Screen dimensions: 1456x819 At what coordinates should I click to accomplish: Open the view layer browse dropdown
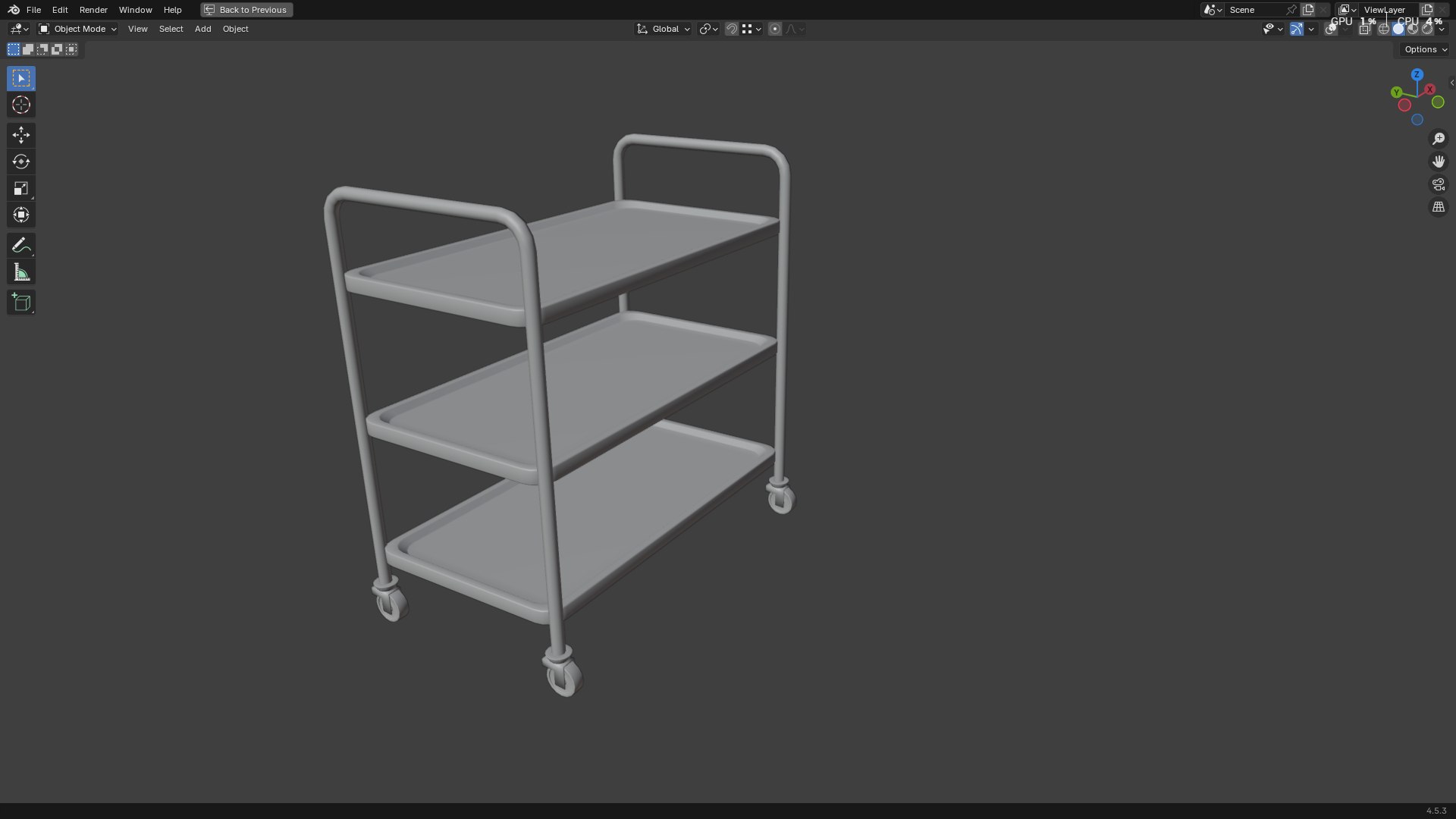click(1348, 10)
